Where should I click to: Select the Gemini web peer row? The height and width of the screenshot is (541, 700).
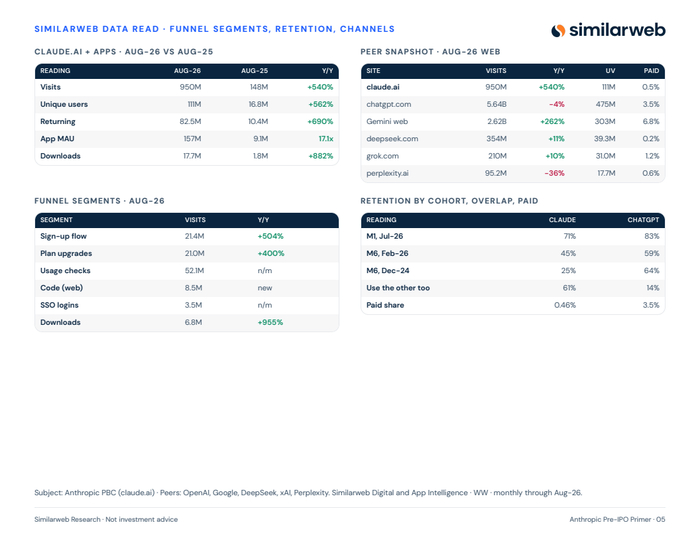tap(512, 121)
